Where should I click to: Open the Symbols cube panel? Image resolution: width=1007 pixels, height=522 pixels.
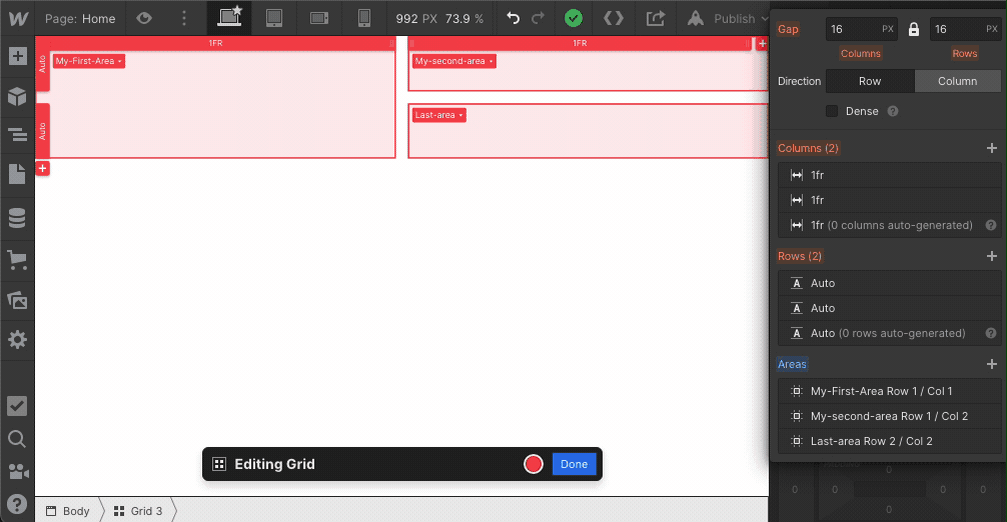[x=17, y=96]
